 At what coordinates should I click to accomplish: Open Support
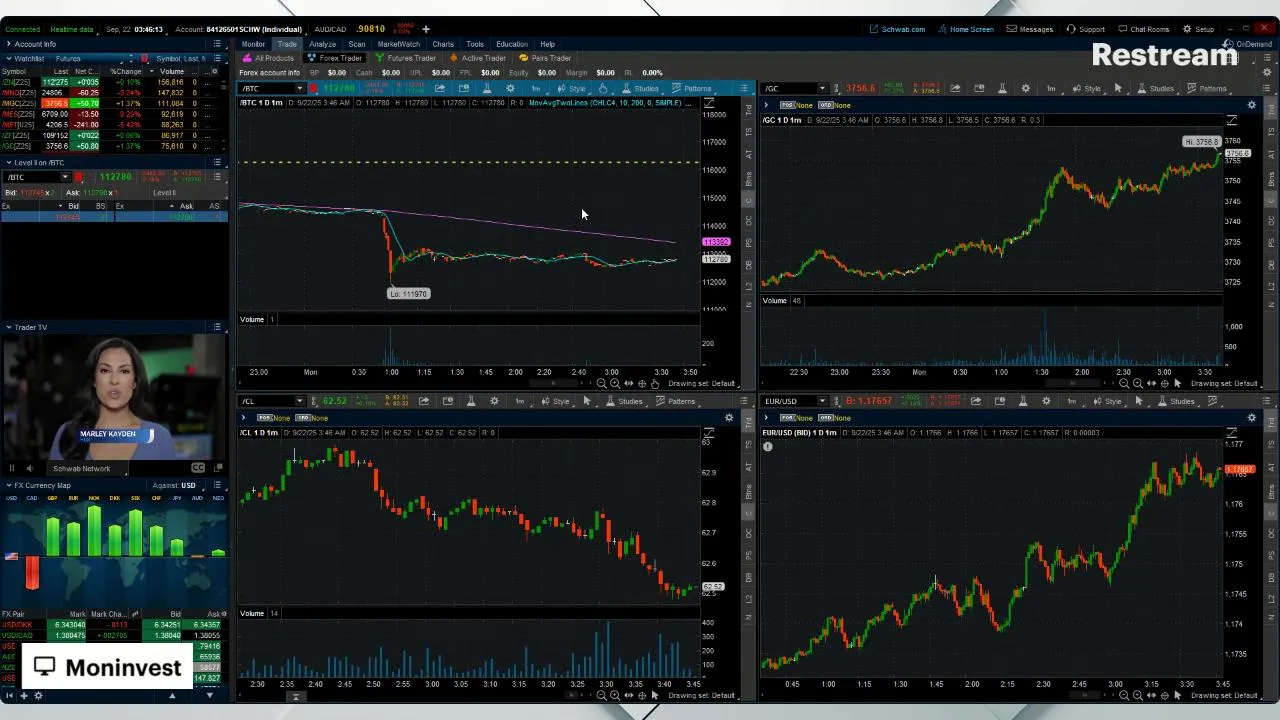[1086, 29]
